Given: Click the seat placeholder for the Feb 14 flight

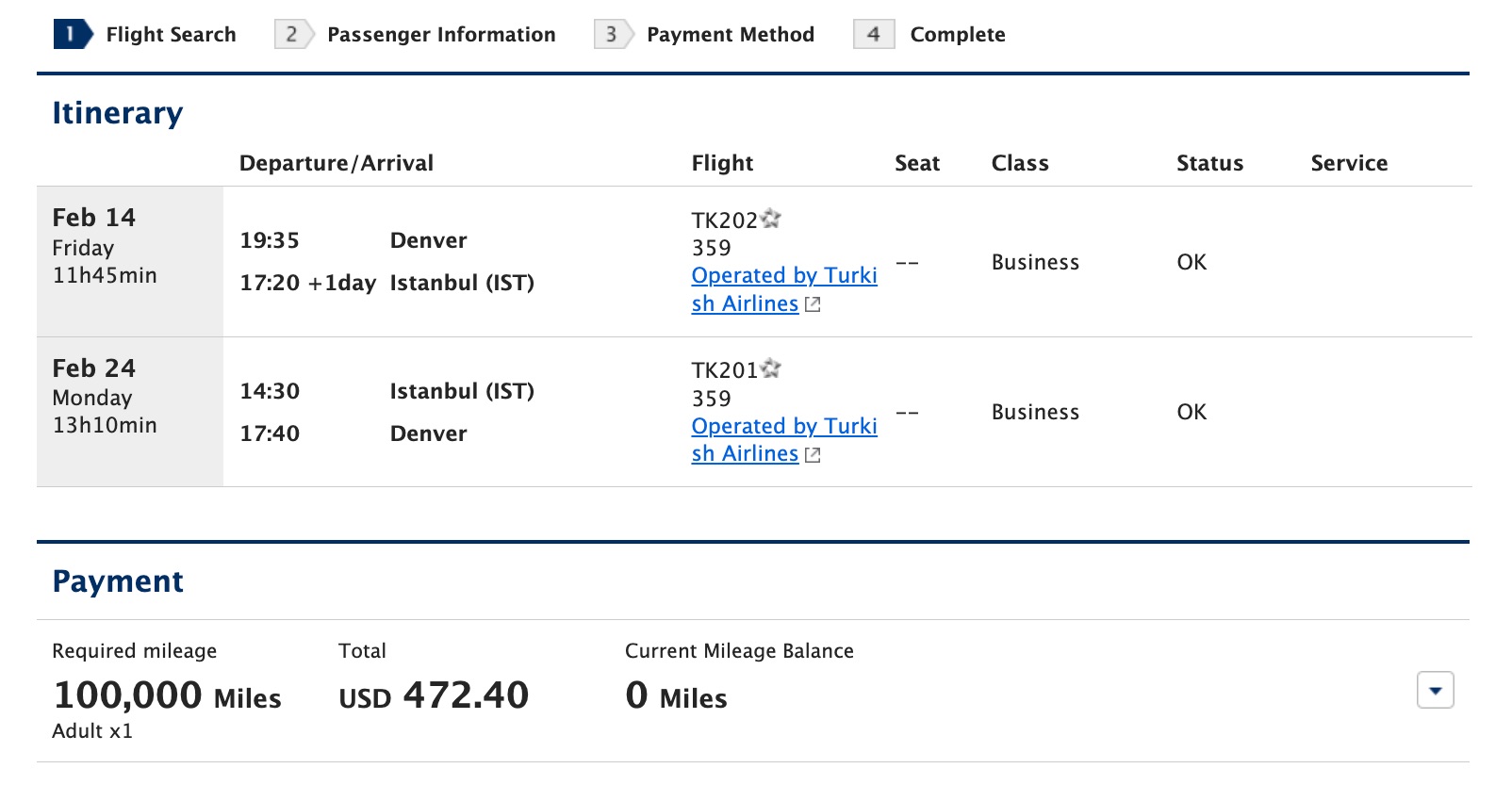Looking at the screenshot, I should pos(907,262).
